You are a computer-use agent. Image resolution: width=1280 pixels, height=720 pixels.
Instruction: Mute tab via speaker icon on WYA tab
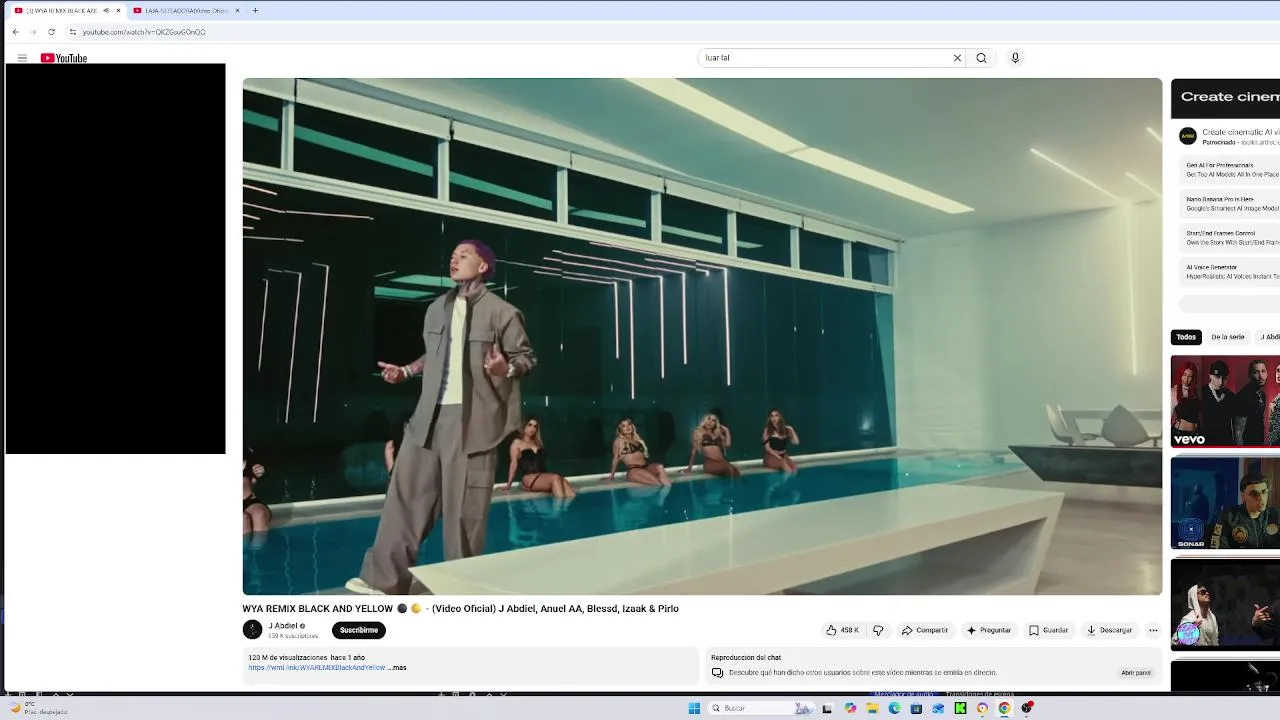coord(106,10)
